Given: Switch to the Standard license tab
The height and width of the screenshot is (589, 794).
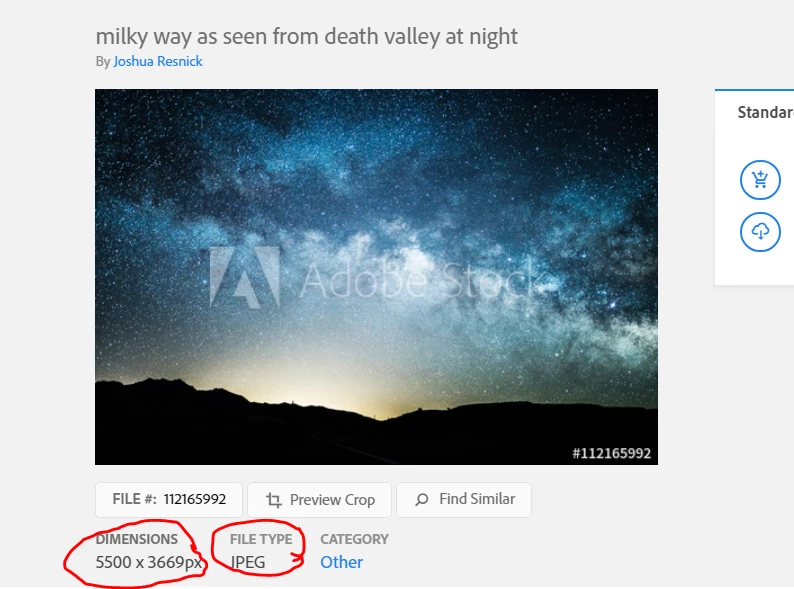Looking at the screenshot, I should [x=765, y=112].
